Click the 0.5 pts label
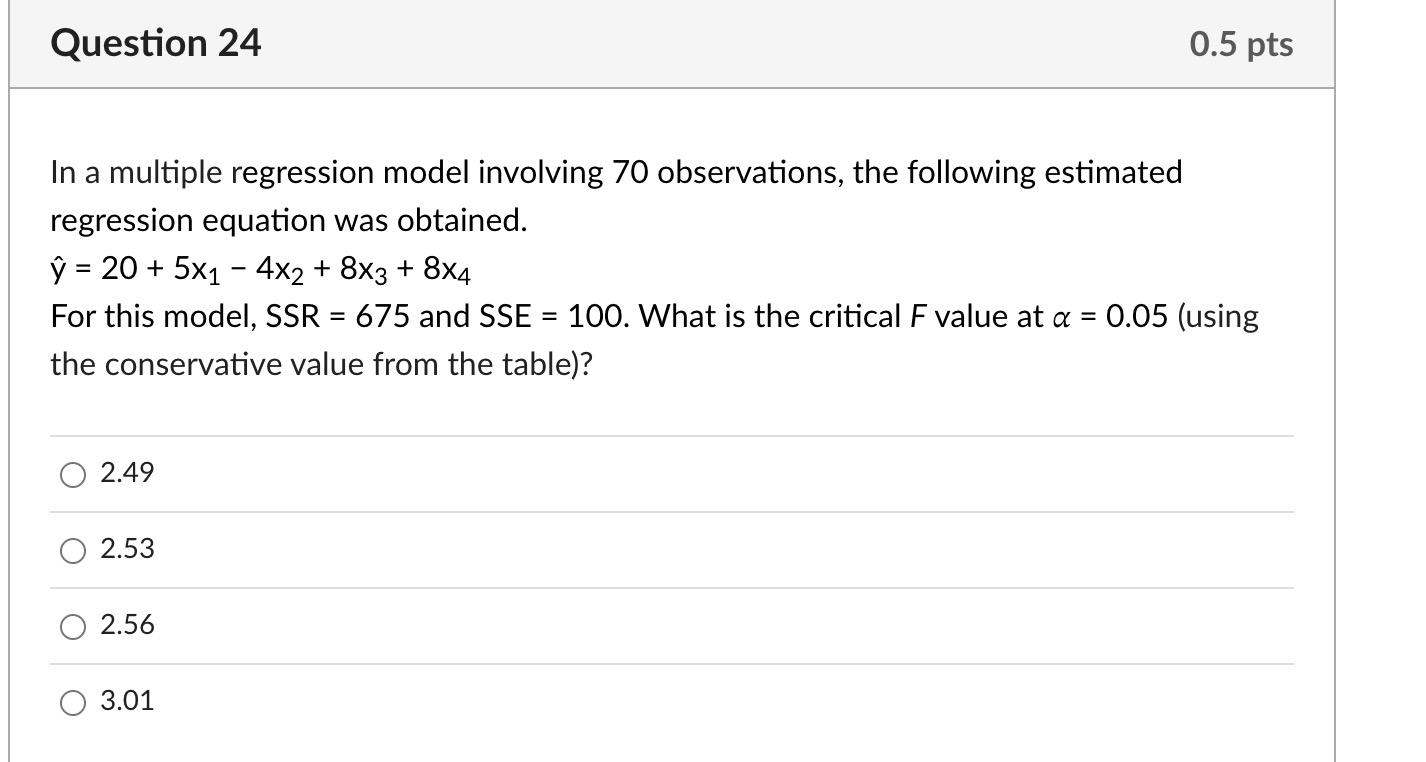This screenshot has height=762, width=1426. (x=1242, y=43)
